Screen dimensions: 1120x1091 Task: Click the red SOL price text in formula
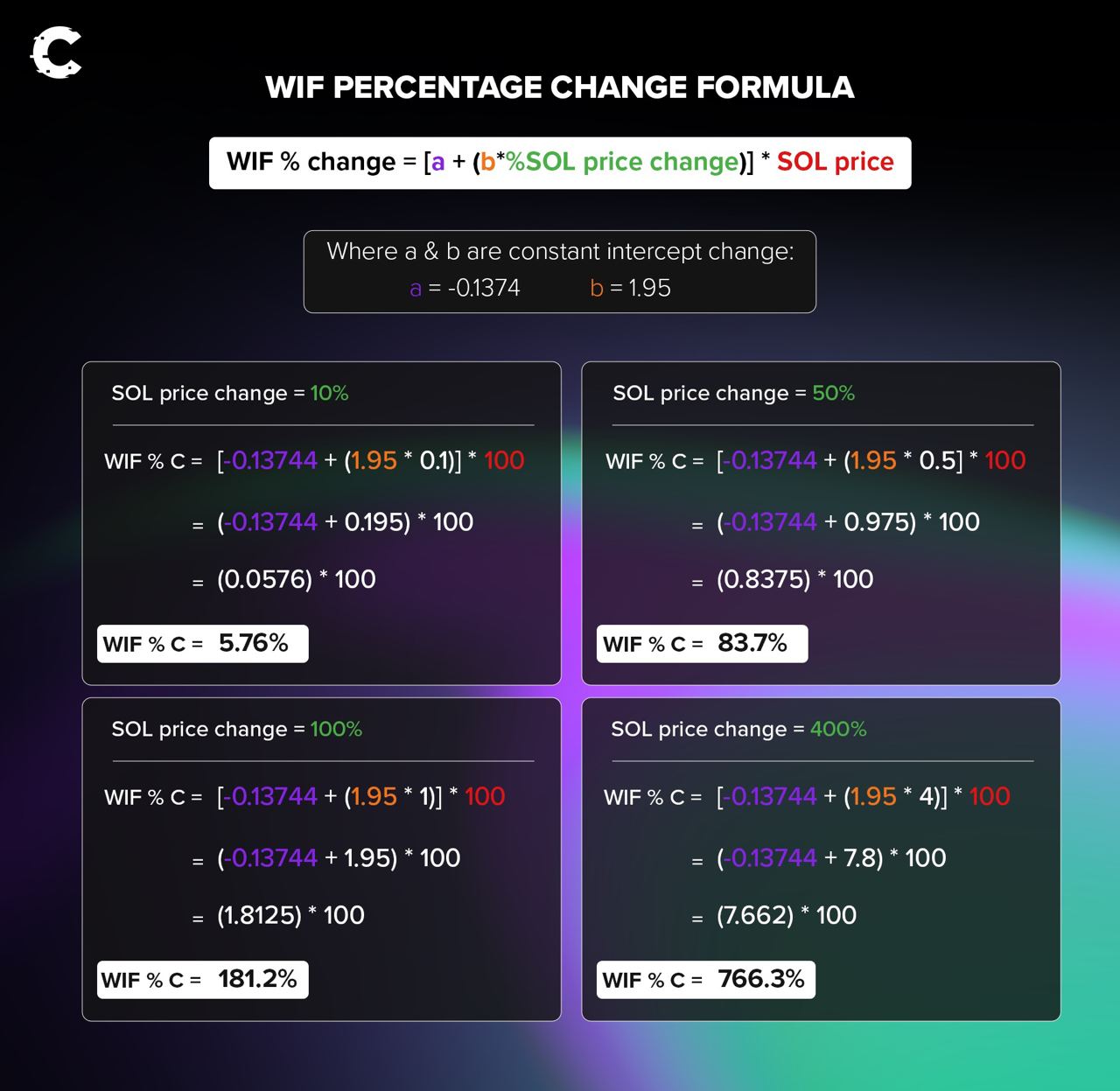[x=835, y=162]
